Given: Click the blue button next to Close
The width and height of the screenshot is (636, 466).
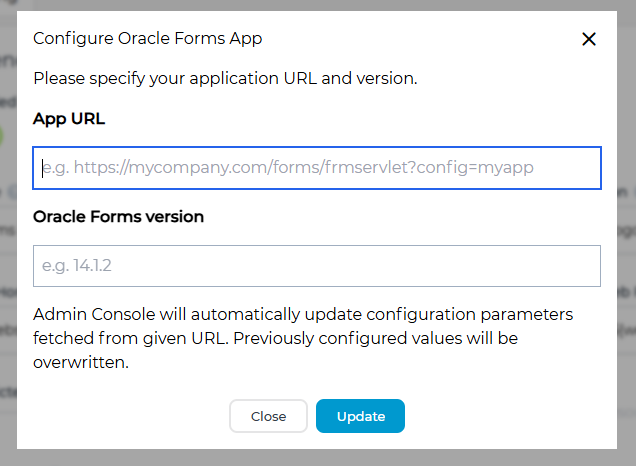Looking at the screenshot, I should [360, 416].
